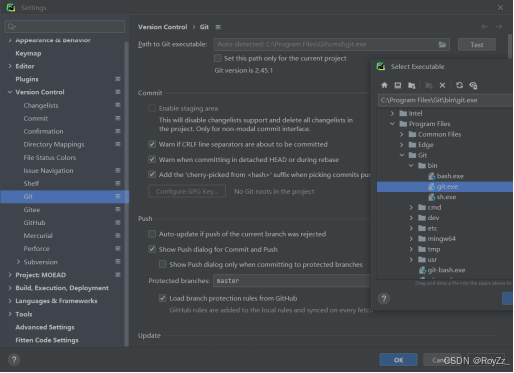
Task: Click the browse folder icon in Git path field
Action: click(x=442, y=44)
